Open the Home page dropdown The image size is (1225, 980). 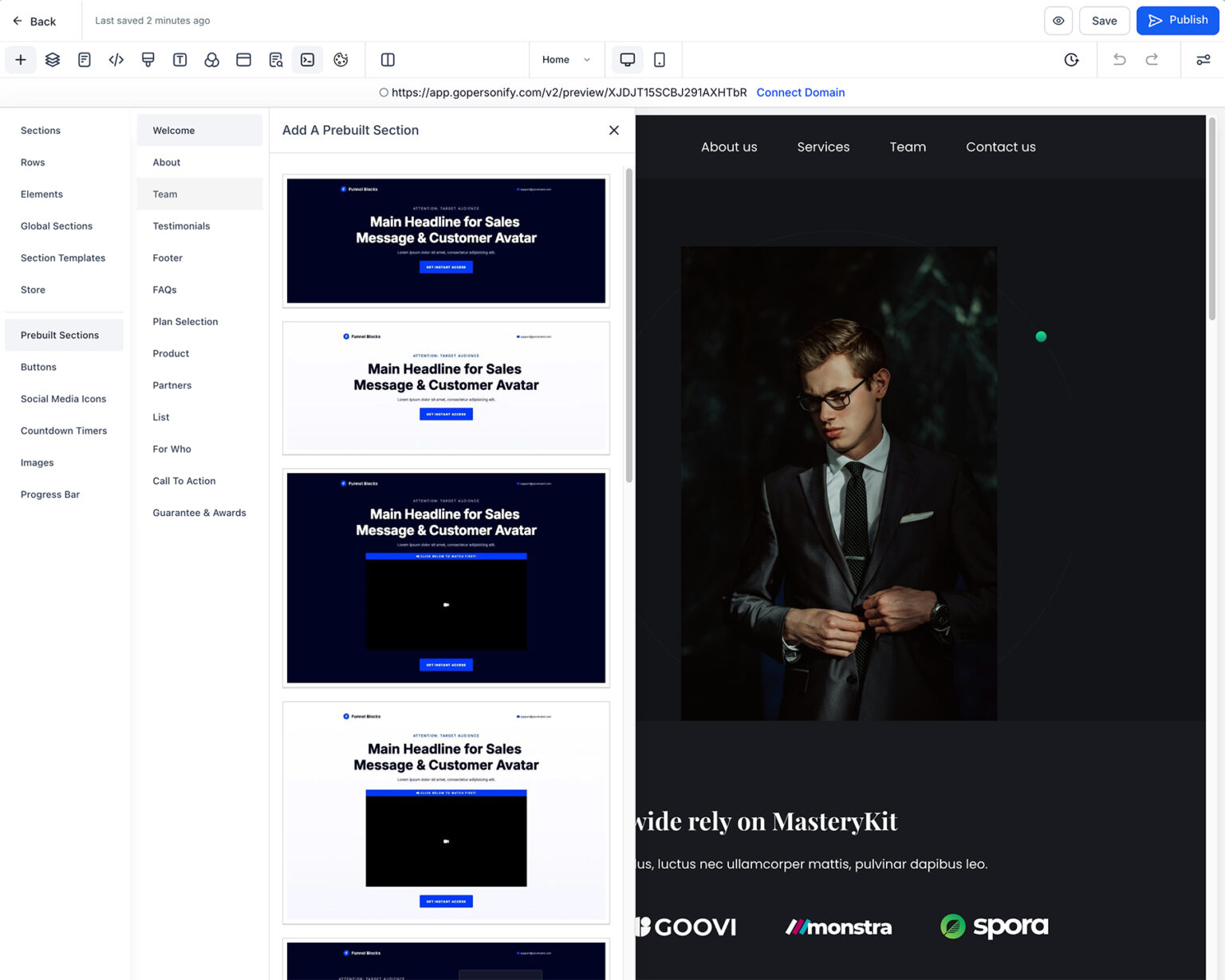[x=566, y=60]
